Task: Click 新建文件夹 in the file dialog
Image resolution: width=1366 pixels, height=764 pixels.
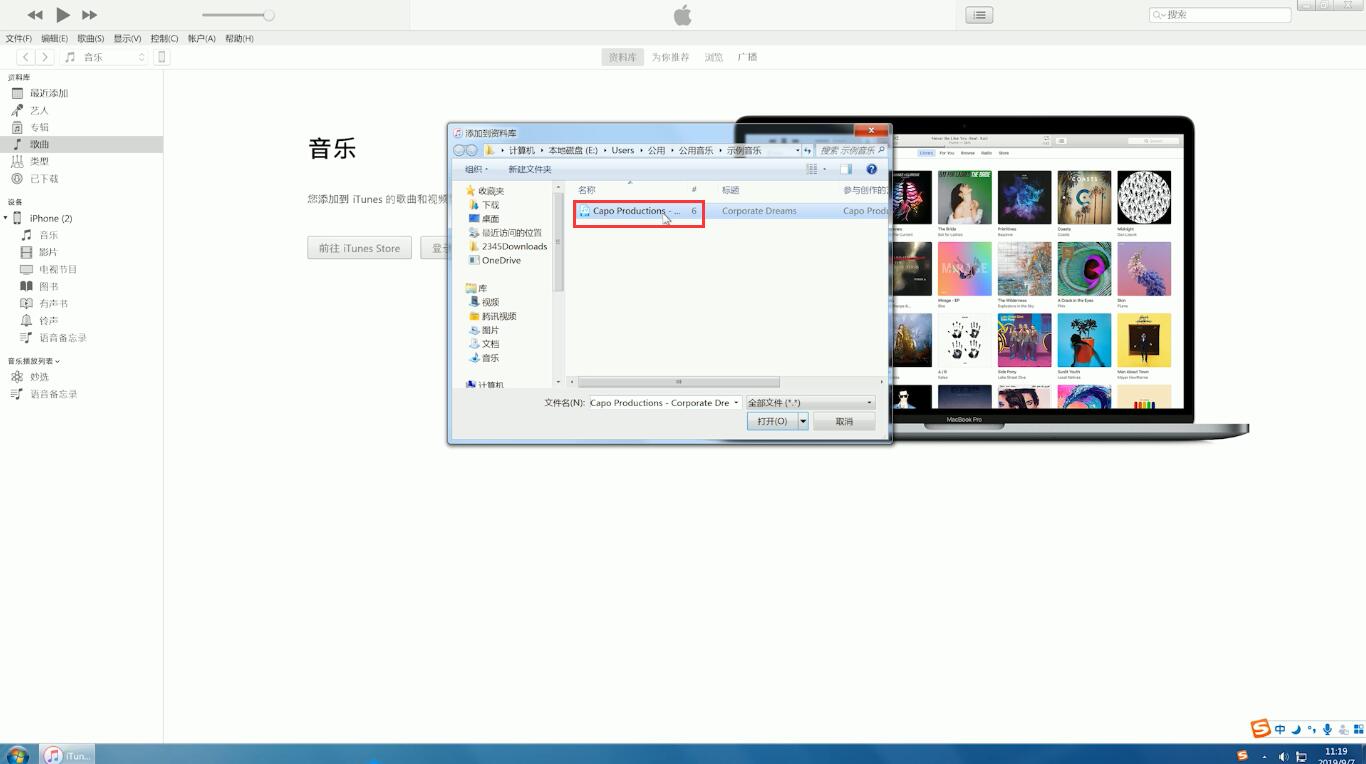Action: pyautogui.click(x=530, y=169)
